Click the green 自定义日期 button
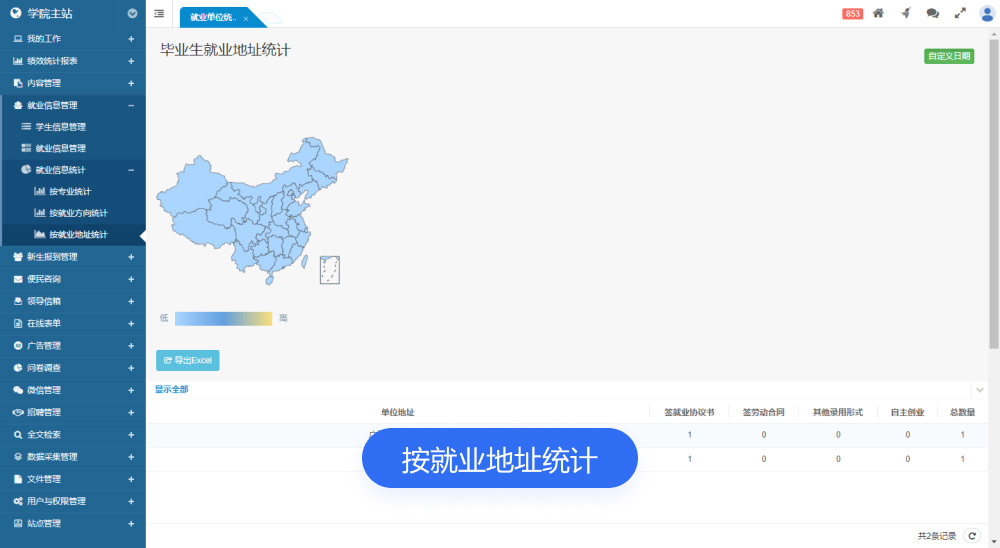 tap(948, 56)
